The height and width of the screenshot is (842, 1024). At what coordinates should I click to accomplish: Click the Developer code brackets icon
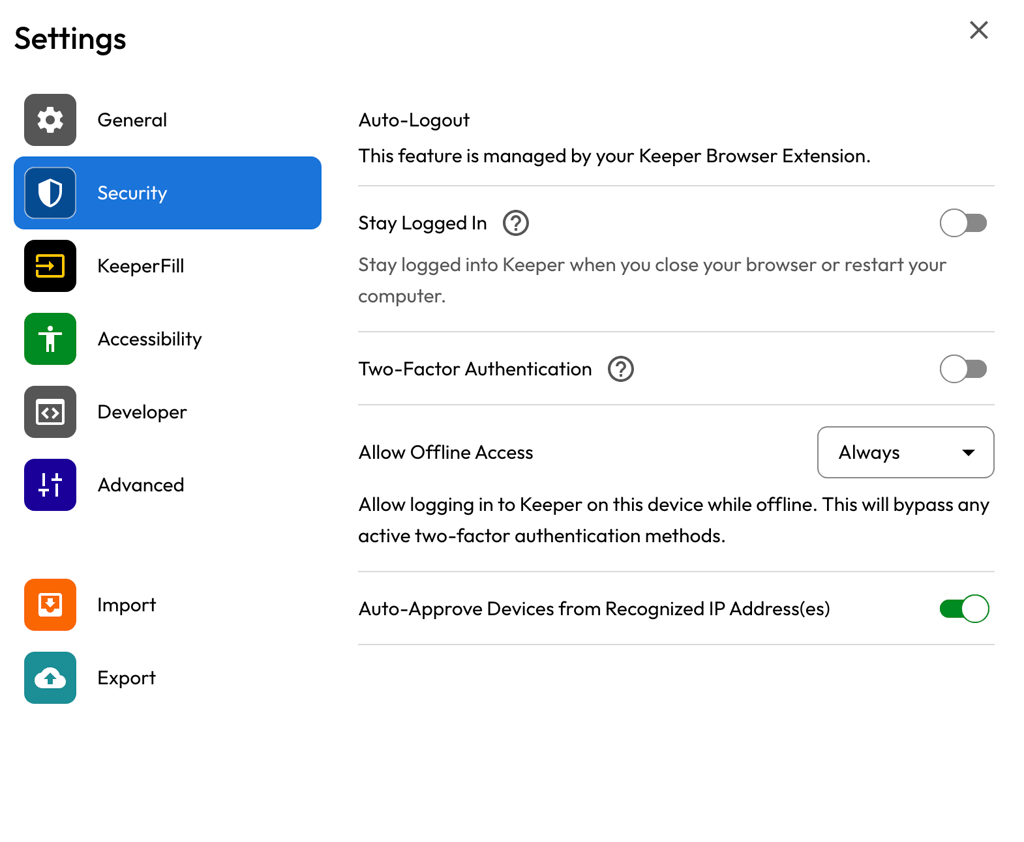coord(50,412)
